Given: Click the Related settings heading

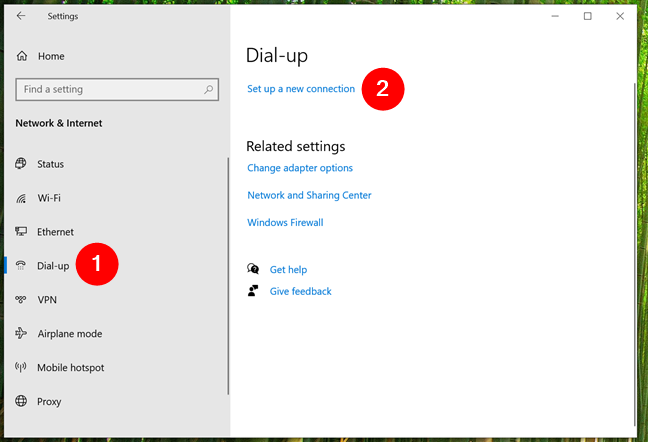Looking at the screenshot, I should 295,147.
